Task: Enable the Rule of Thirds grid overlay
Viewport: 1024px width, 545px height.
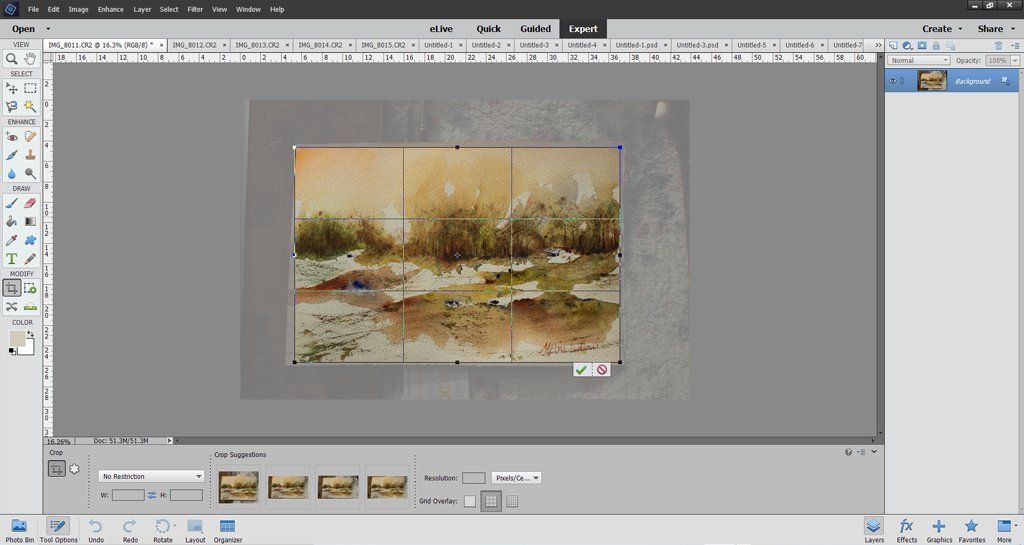Action: point(491,501)
